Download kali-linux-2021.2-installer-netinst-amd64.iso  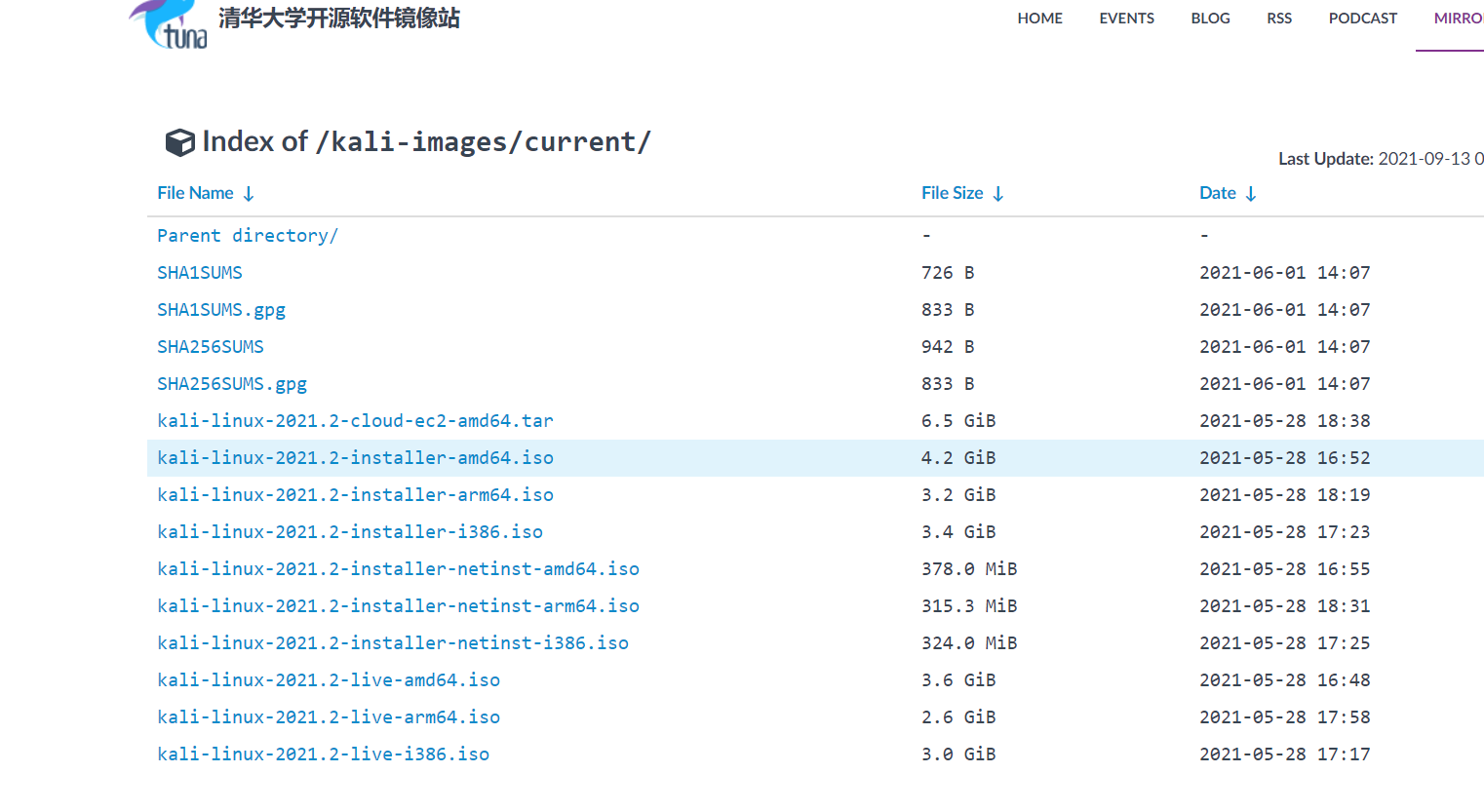pos(398,569)
